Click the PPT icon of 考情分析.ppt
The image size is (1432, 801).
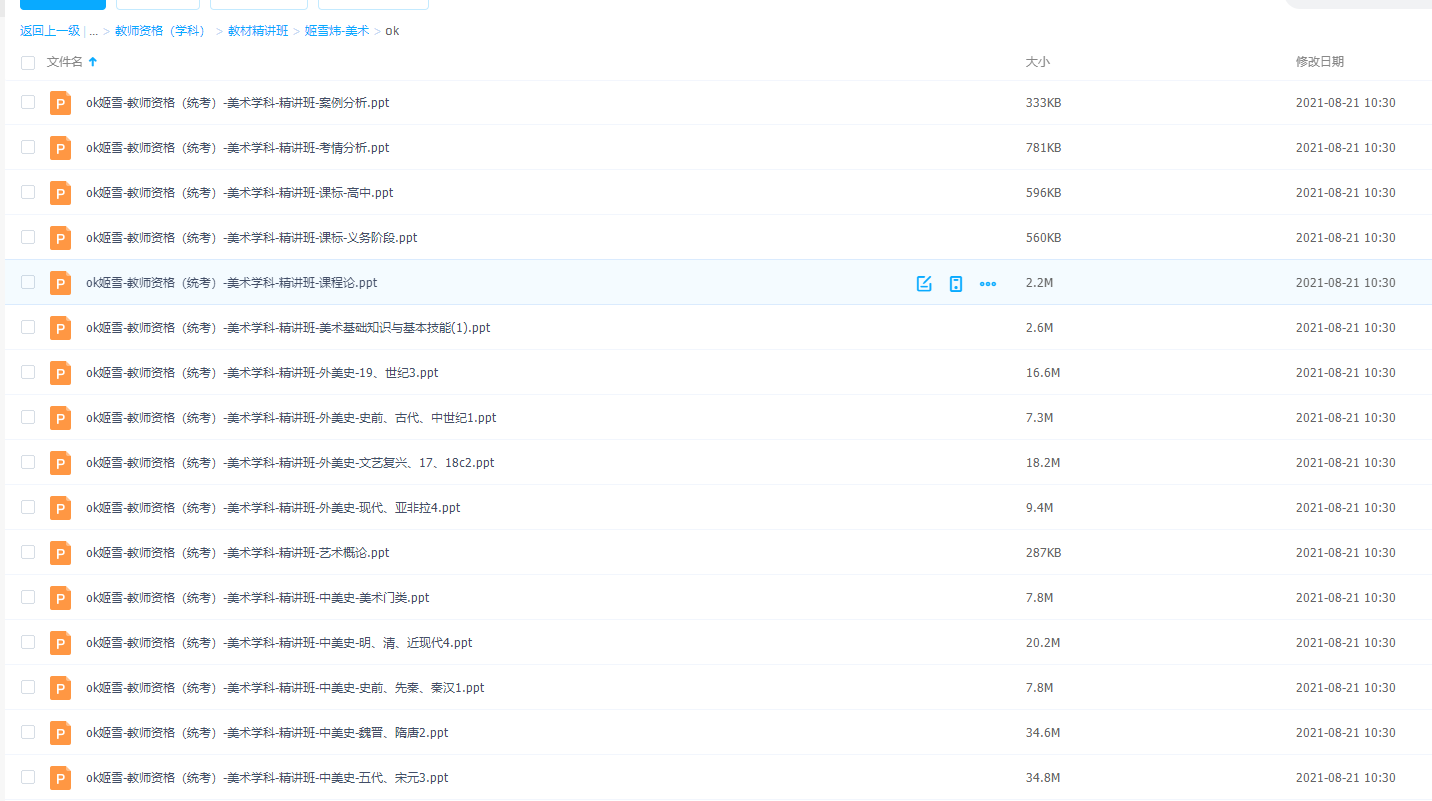click(61, 148)
